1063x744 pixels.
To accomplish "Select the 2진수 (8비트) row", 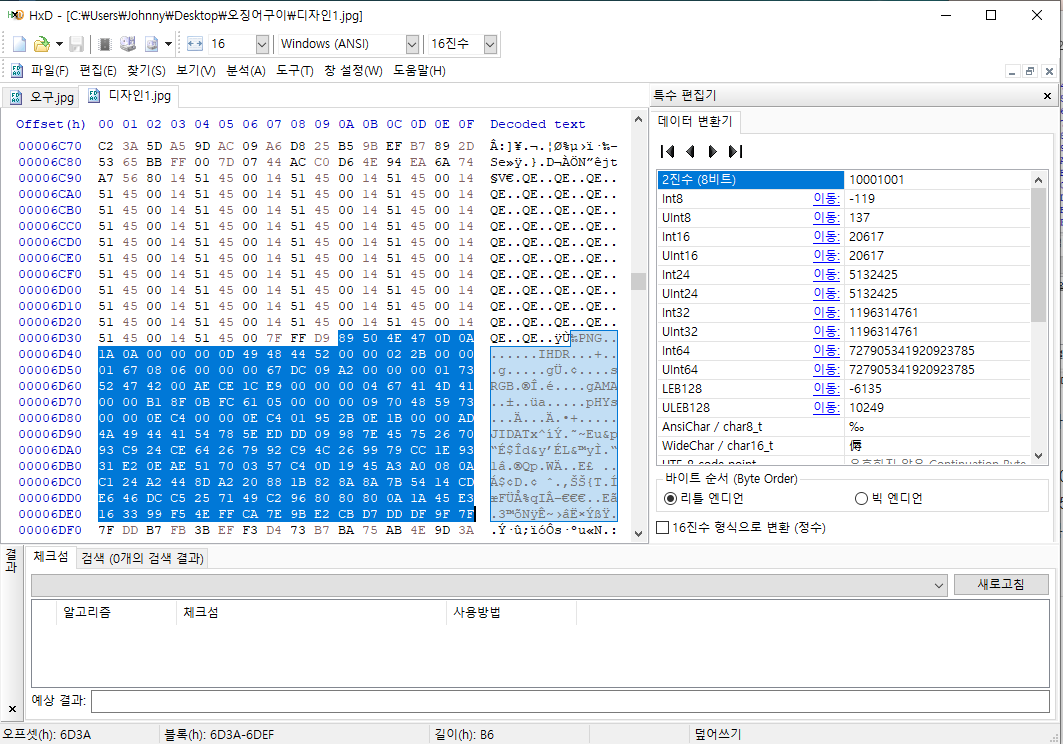I will [843, 180].
